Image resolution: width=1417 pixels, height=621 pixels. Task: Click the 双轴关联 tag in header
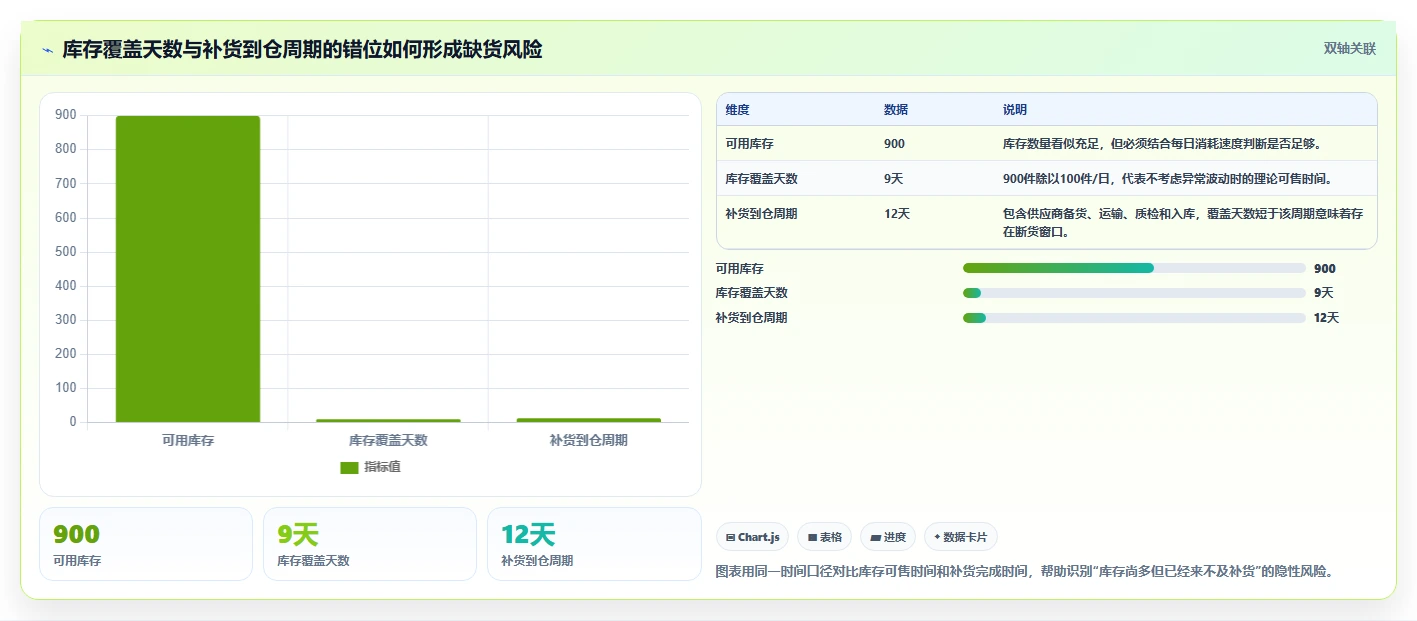coord(1350,48)
